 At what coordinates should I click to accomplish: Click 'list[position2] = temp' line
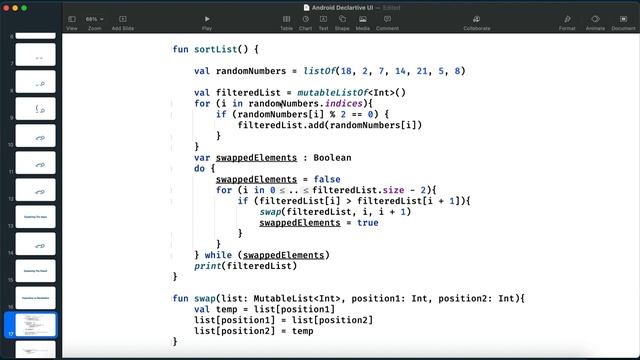click(x=253, y=331)
